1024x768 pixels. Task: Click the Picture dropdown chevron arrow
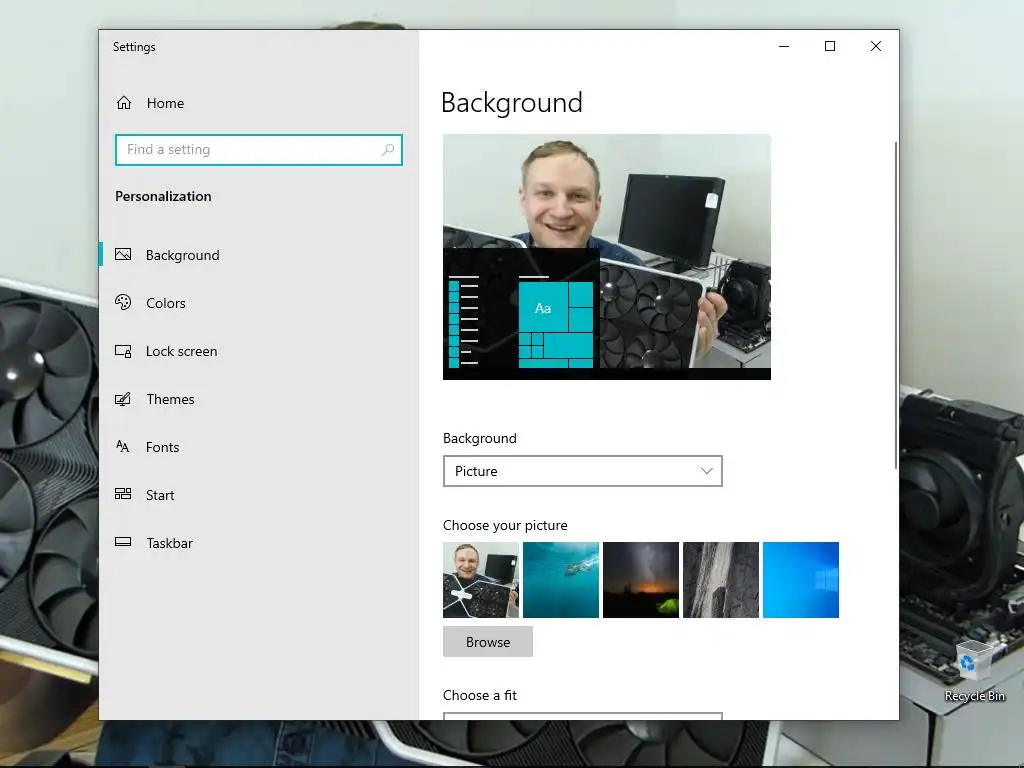click(706, 471)
